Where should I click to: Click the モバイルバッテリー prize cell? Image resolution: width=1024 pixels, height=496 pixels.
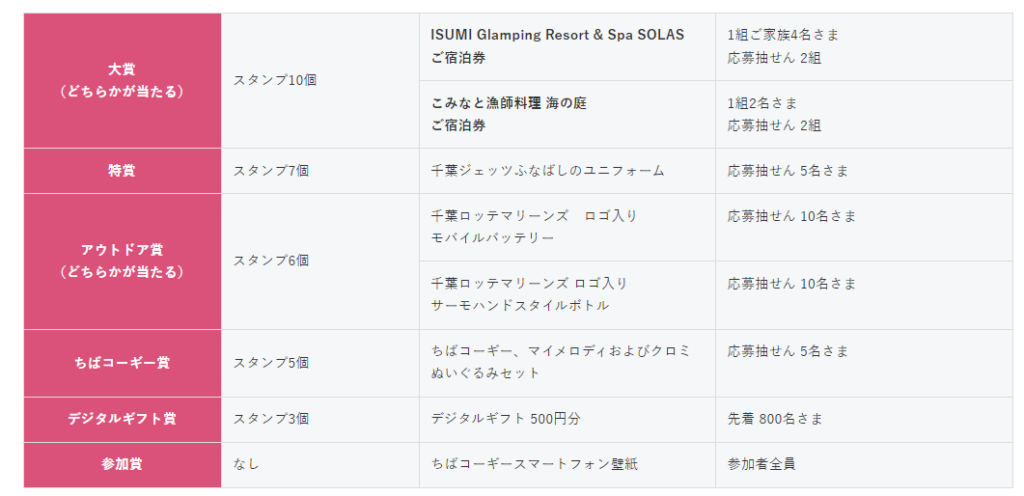click(x=567, y=227)
